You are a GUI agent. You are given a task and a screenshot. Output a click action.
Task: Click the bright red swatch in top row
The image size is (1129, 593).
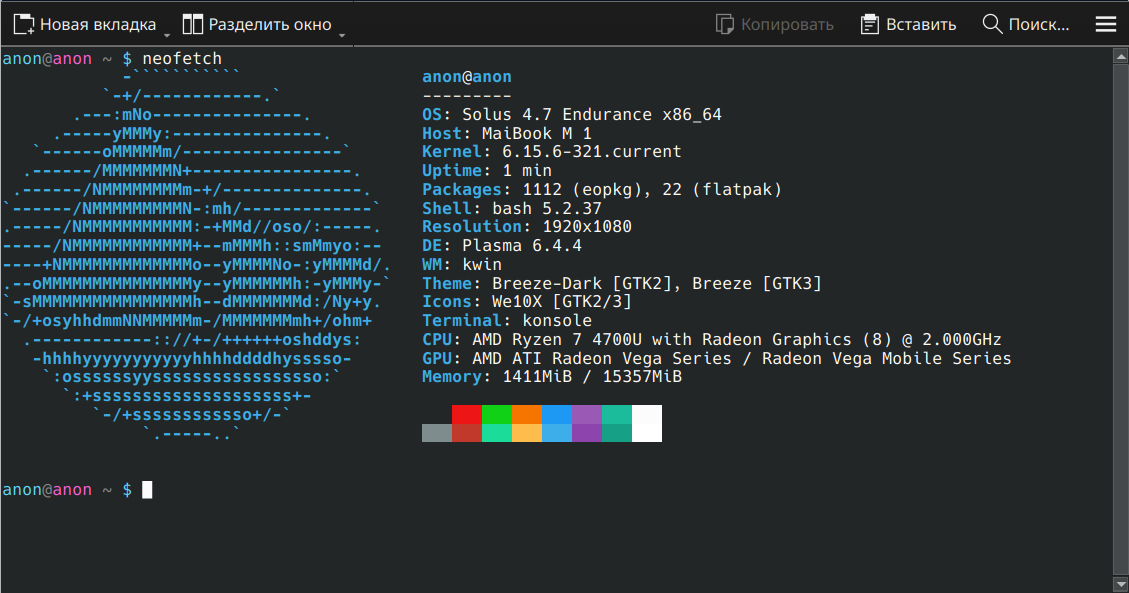(466, 414)
